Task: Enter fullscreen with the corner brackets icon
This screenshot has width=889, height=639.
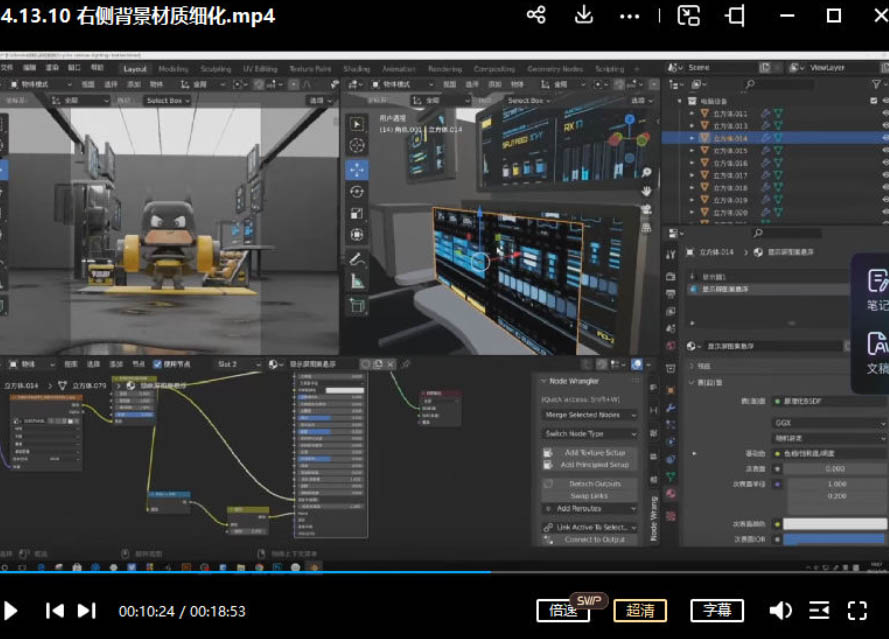Action: 857,611
